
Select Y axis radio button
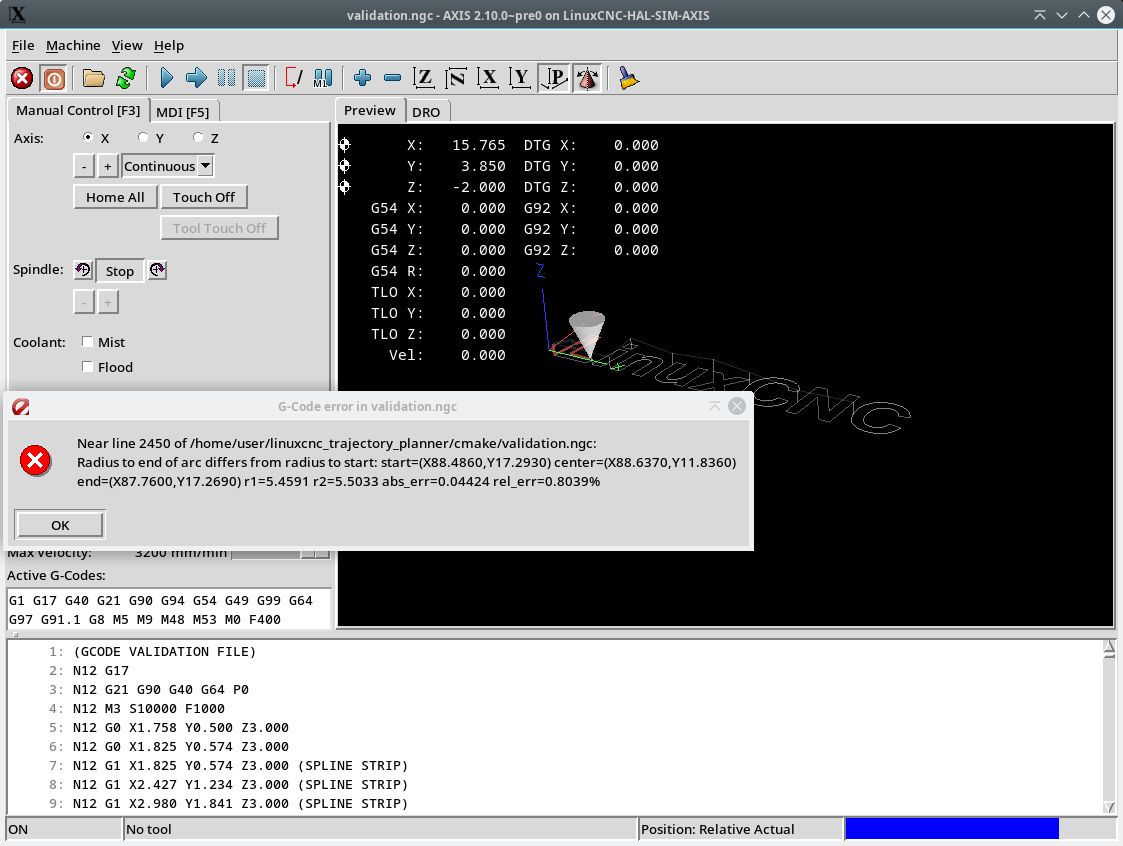[143, 138]
